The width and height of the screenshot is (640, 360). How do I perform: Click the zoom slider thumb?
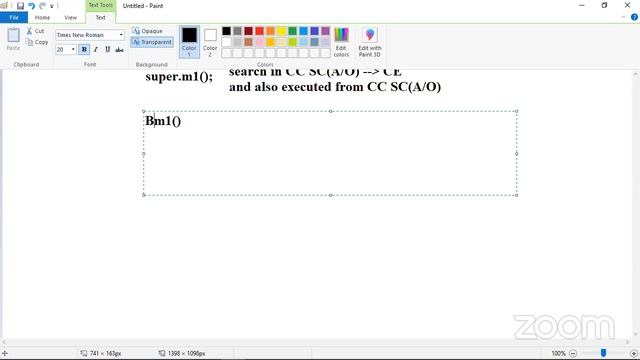tap(603, 353)
